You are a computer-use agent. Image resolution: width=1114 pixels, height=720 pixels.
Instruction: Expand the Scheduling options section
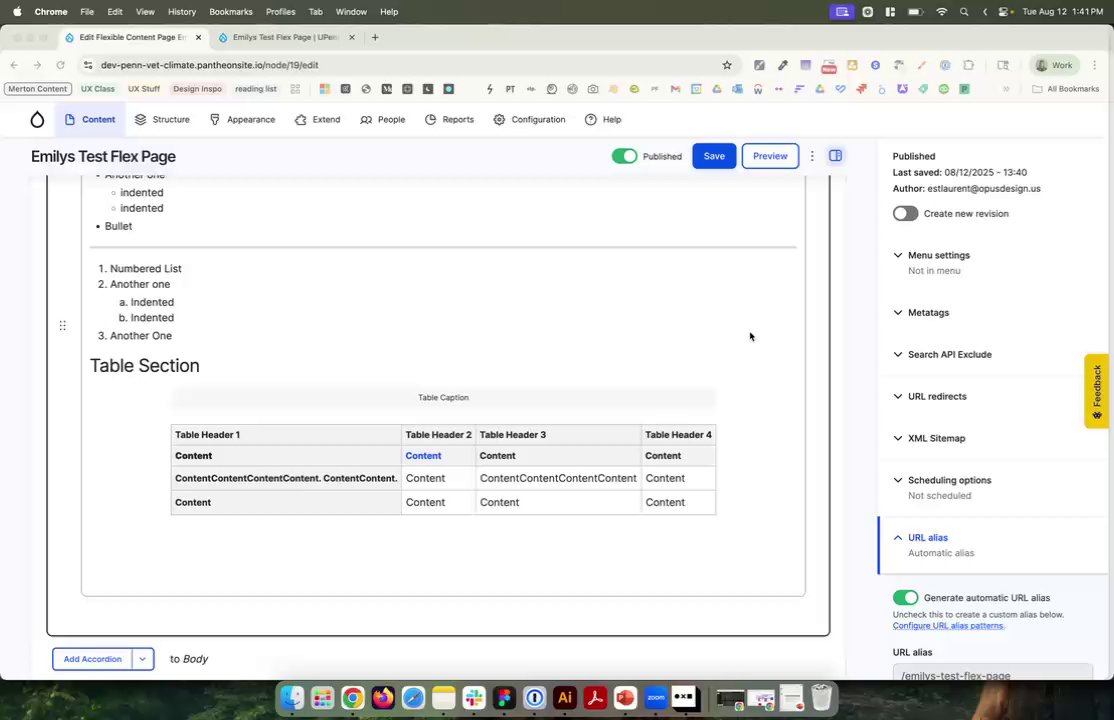click(x=993, y=488)
